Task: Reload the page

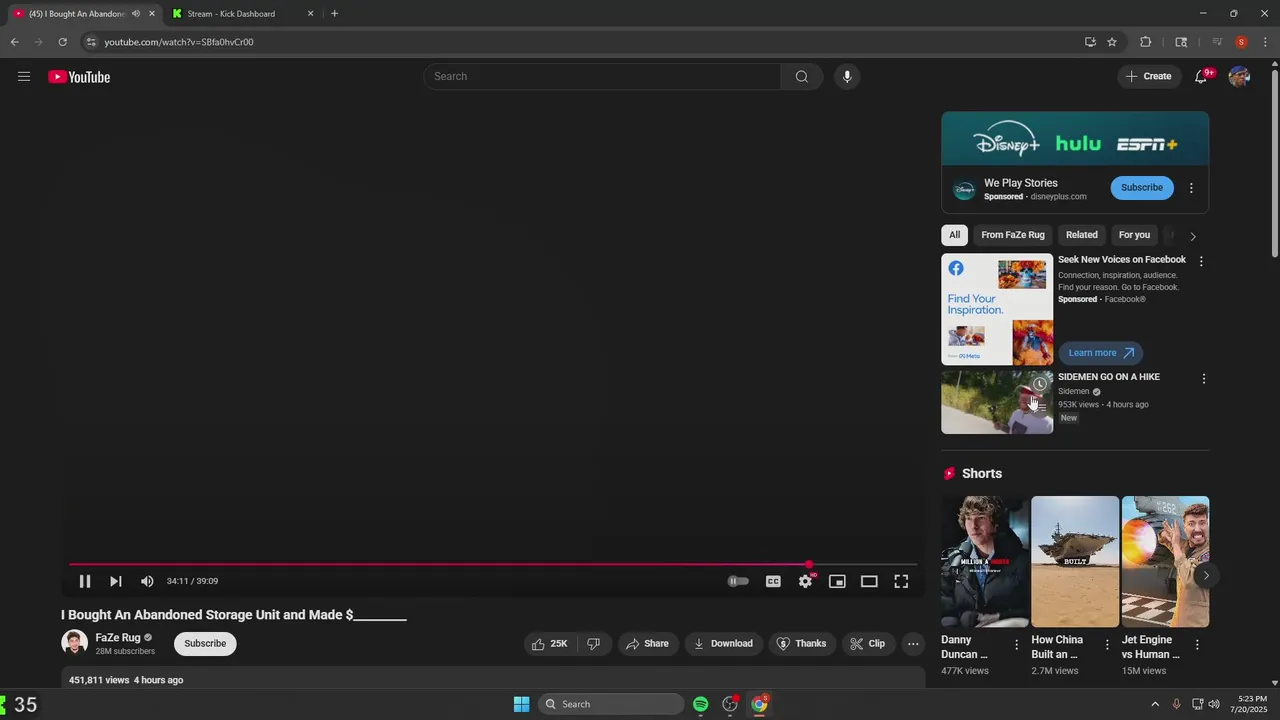Action: tap(62, 42)
